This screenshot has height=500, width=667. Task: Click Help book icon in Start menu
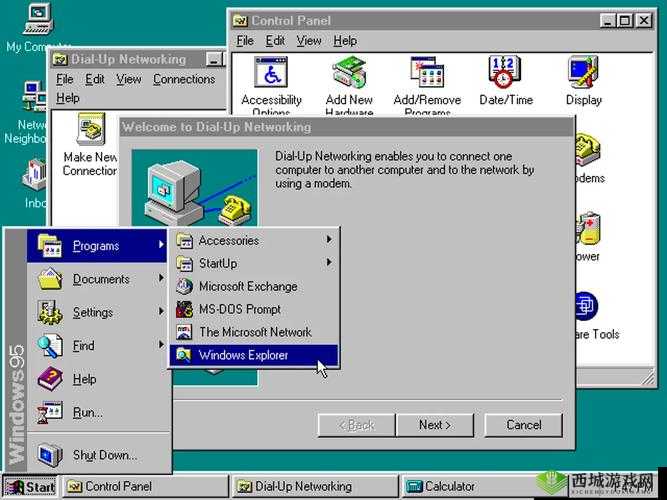50,379
